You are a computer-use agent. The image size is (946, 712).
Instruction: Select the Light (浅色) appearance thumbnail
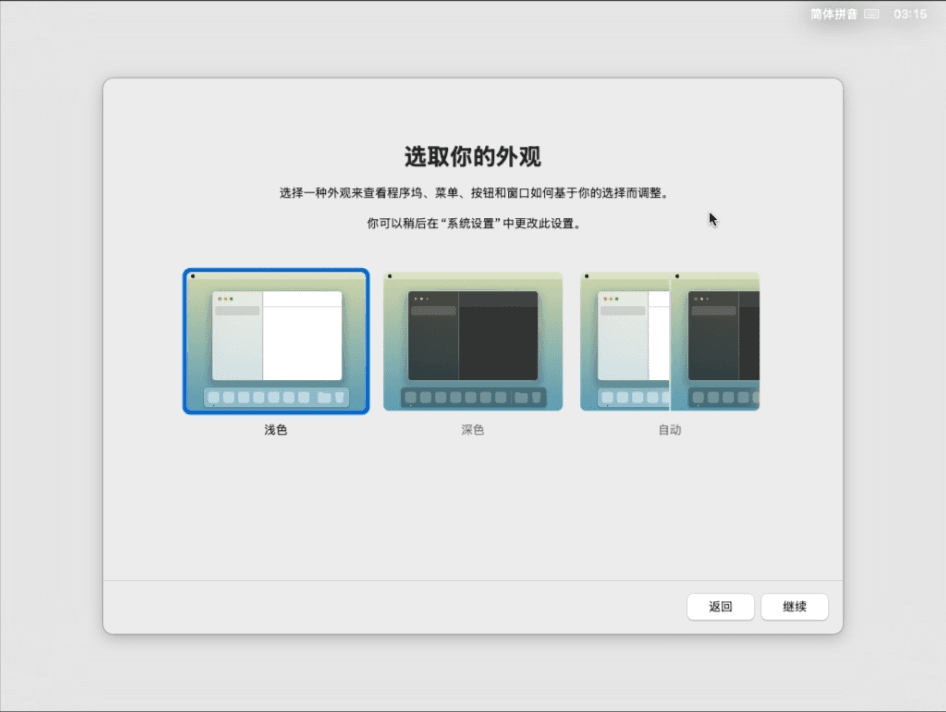(276, 341)
